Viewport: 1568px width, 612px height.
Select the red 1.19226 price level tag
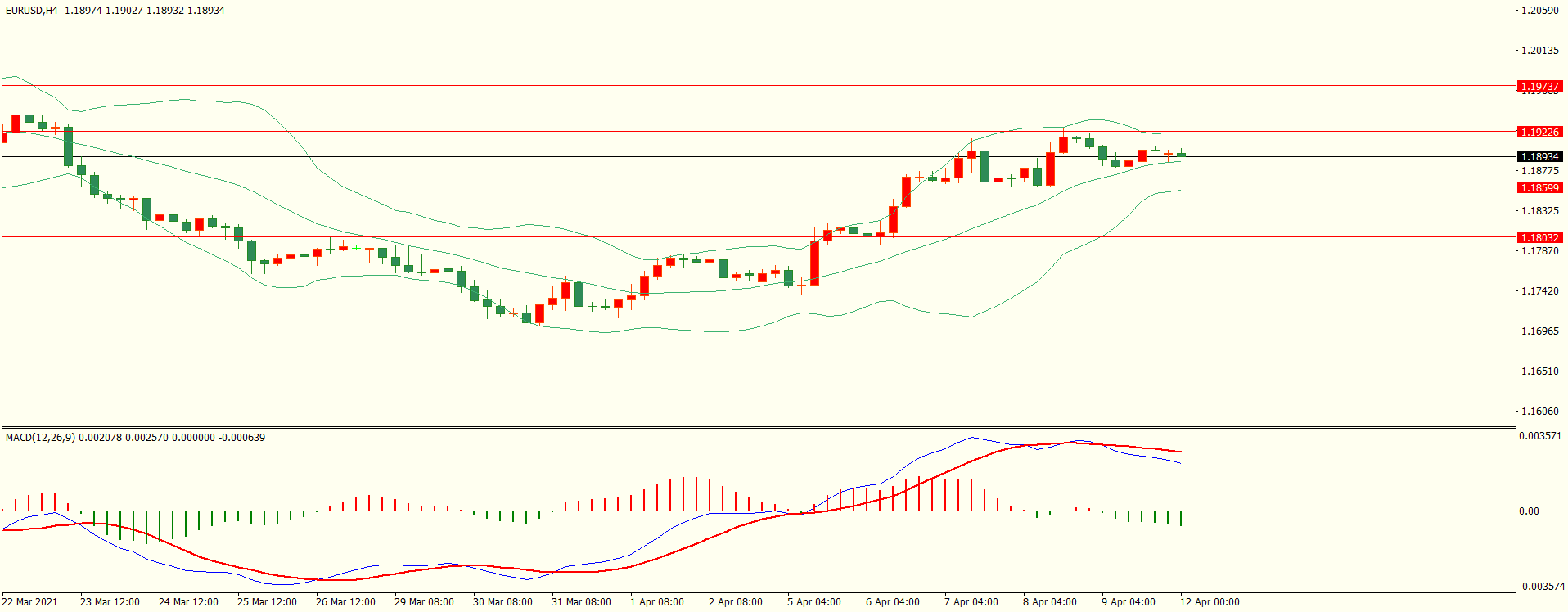click(1539, 132)
